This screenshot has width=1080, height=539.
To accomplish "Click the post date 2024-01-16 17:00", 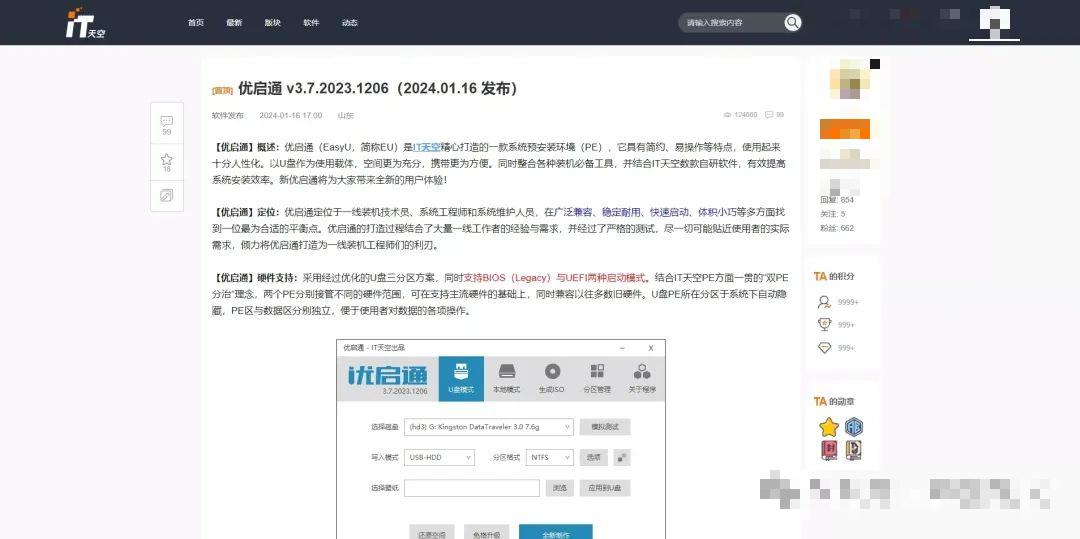I will [291, 116].
